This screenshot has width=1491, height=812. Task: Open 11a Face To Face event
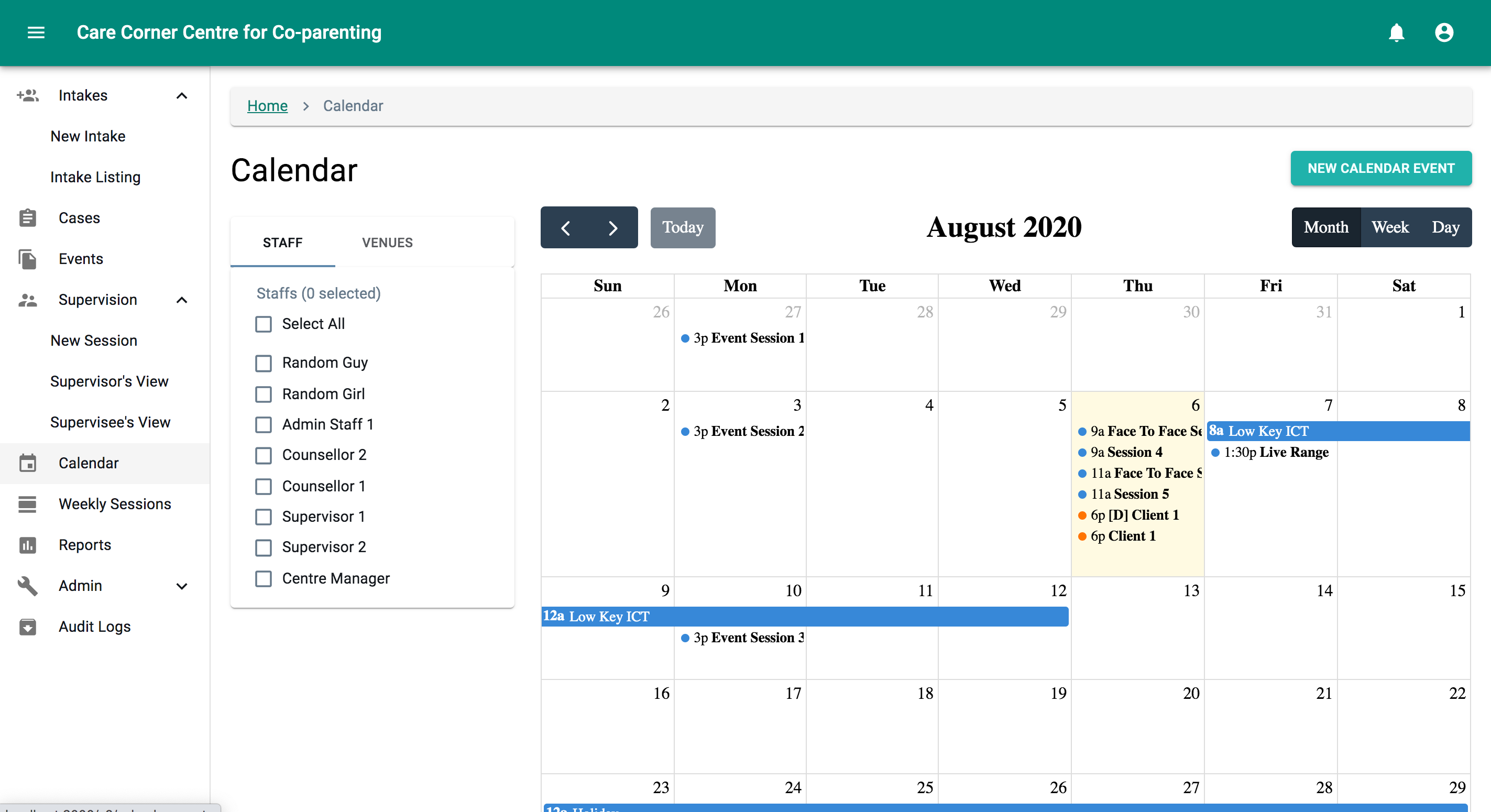click(x=1139, y=474)
